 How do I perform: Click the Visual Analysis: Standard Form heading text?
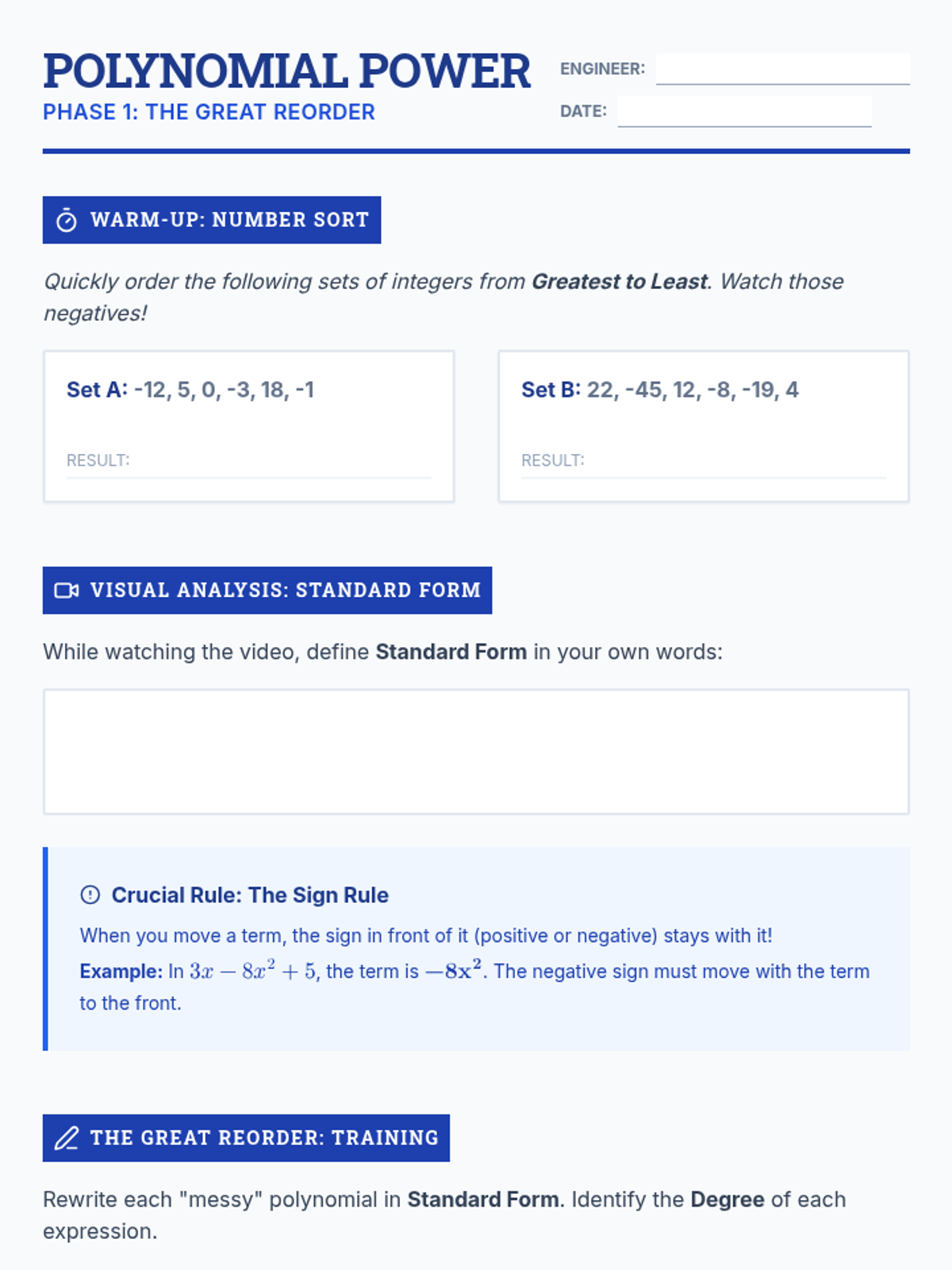pos(285,591)
